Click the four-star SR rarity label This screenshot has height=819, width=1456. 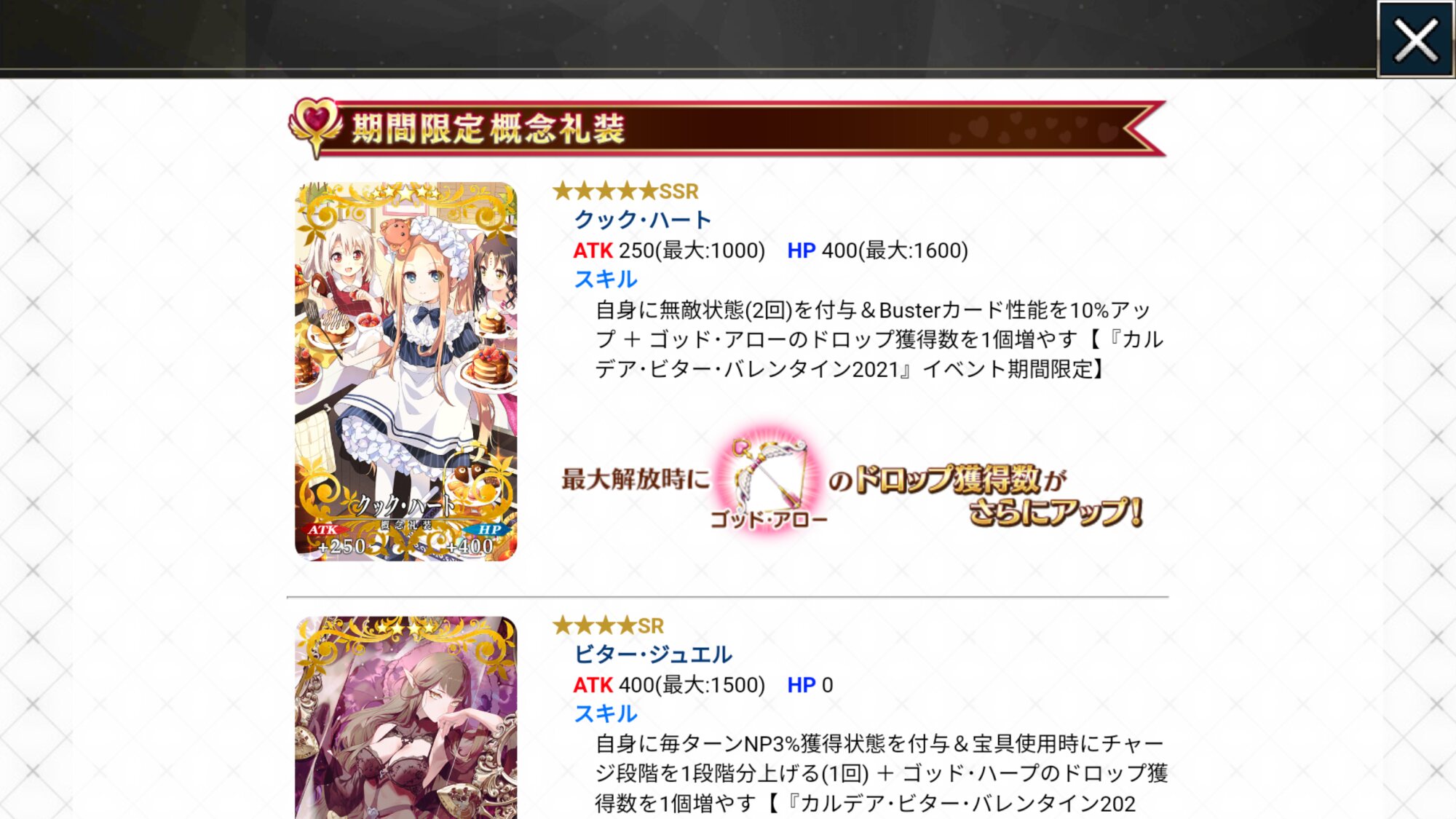[608, 626]
